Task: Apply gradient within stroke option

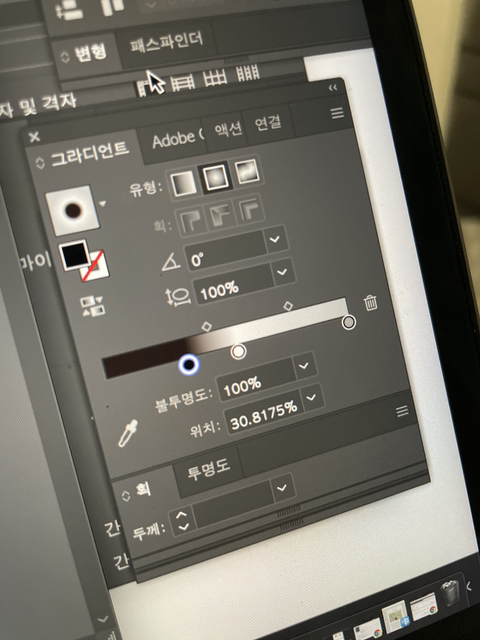Action: click(191, 221)
